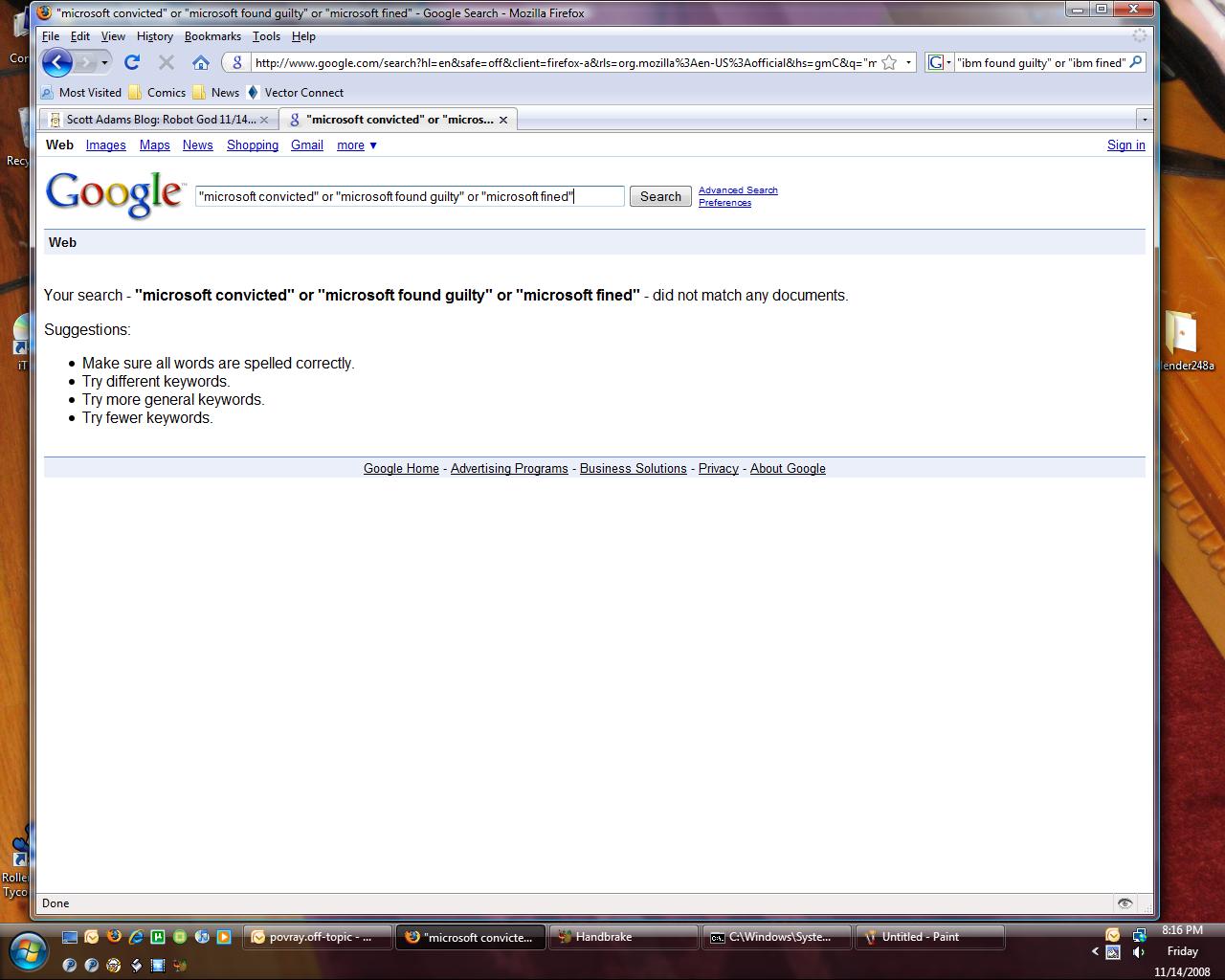Focus the Google search query input field

coord(410,196)
